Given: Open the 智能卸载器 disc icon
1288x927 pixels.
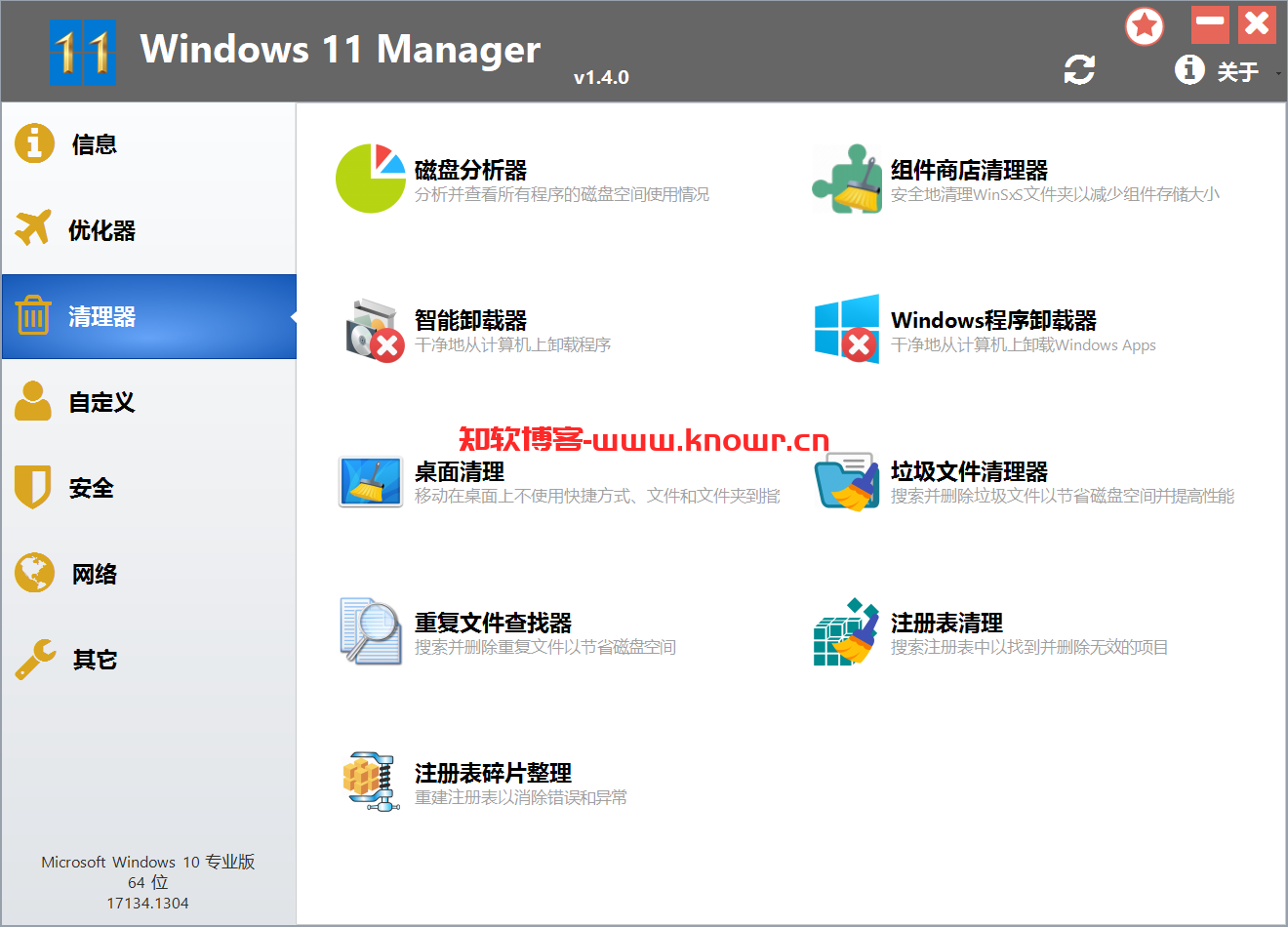Looking at the screenshot, I should [374, 330].
